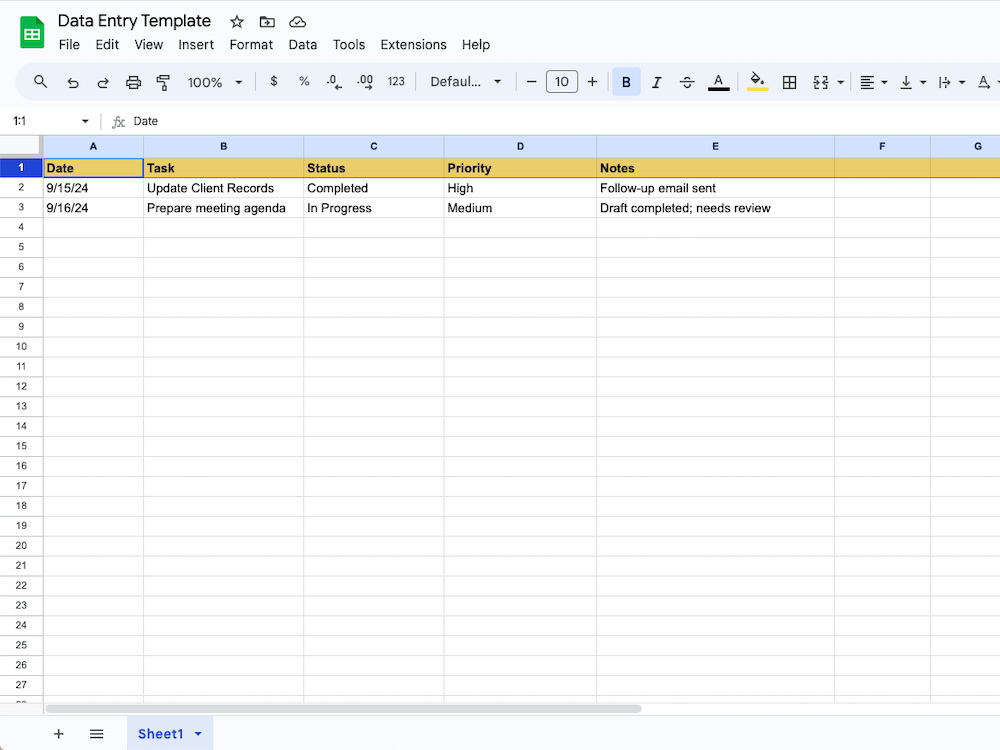Select row 2 header
The height and width of the screenshot is (750, 1000).
click(21, 188)
